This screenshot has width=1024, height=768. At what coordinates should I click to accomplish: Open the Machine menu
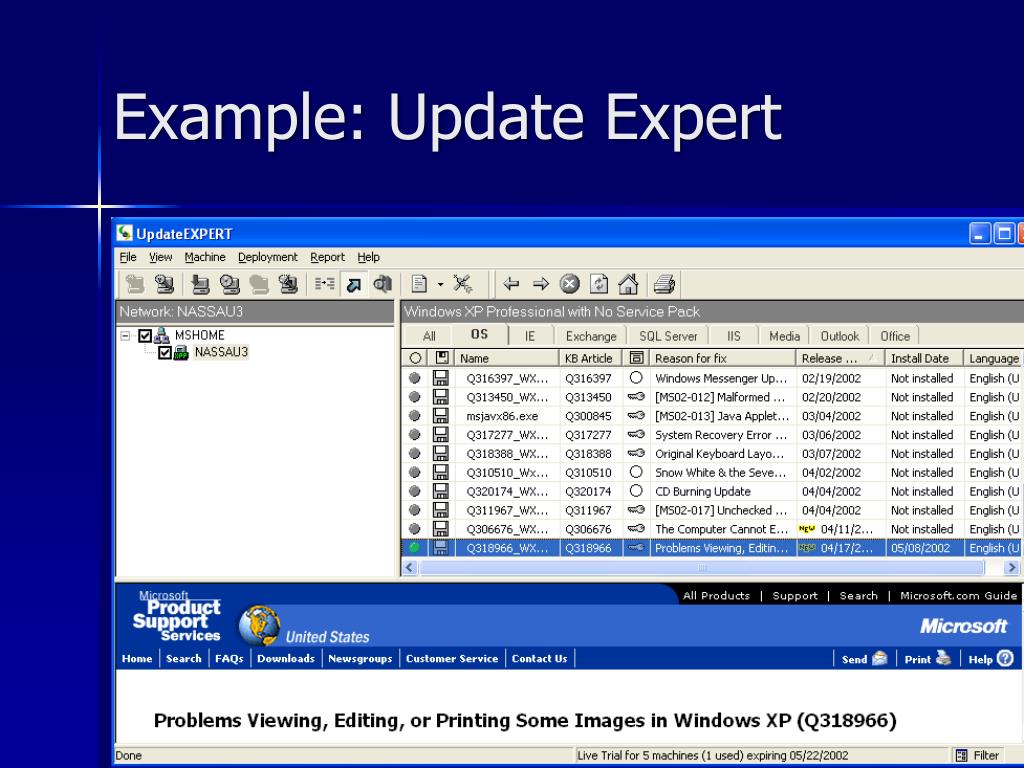coord(205,257)
